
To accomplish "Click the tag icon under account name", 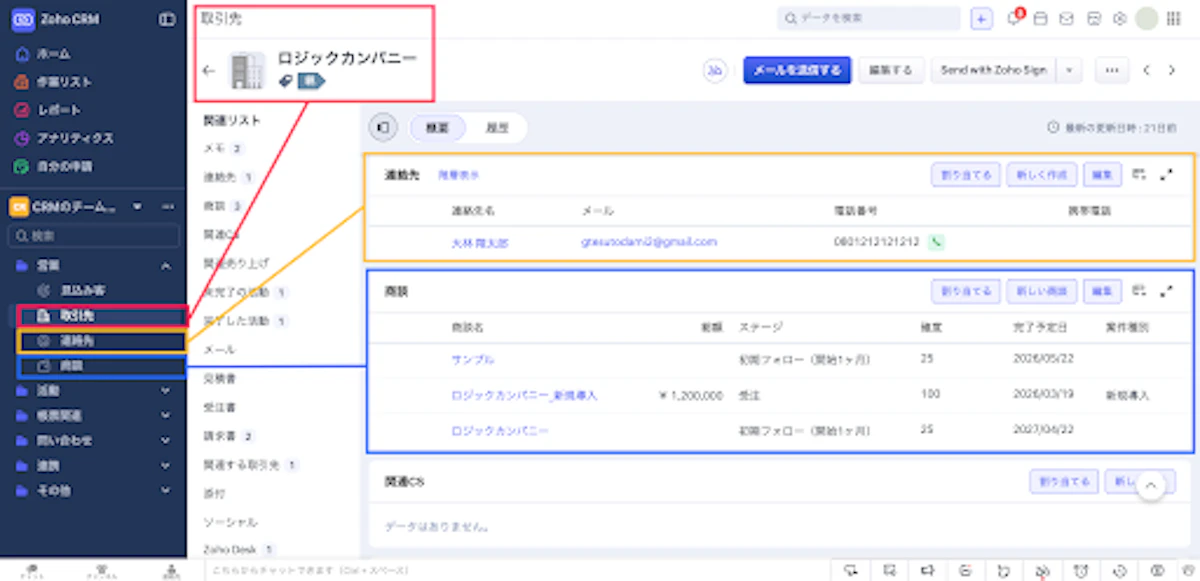I will 286,82.
